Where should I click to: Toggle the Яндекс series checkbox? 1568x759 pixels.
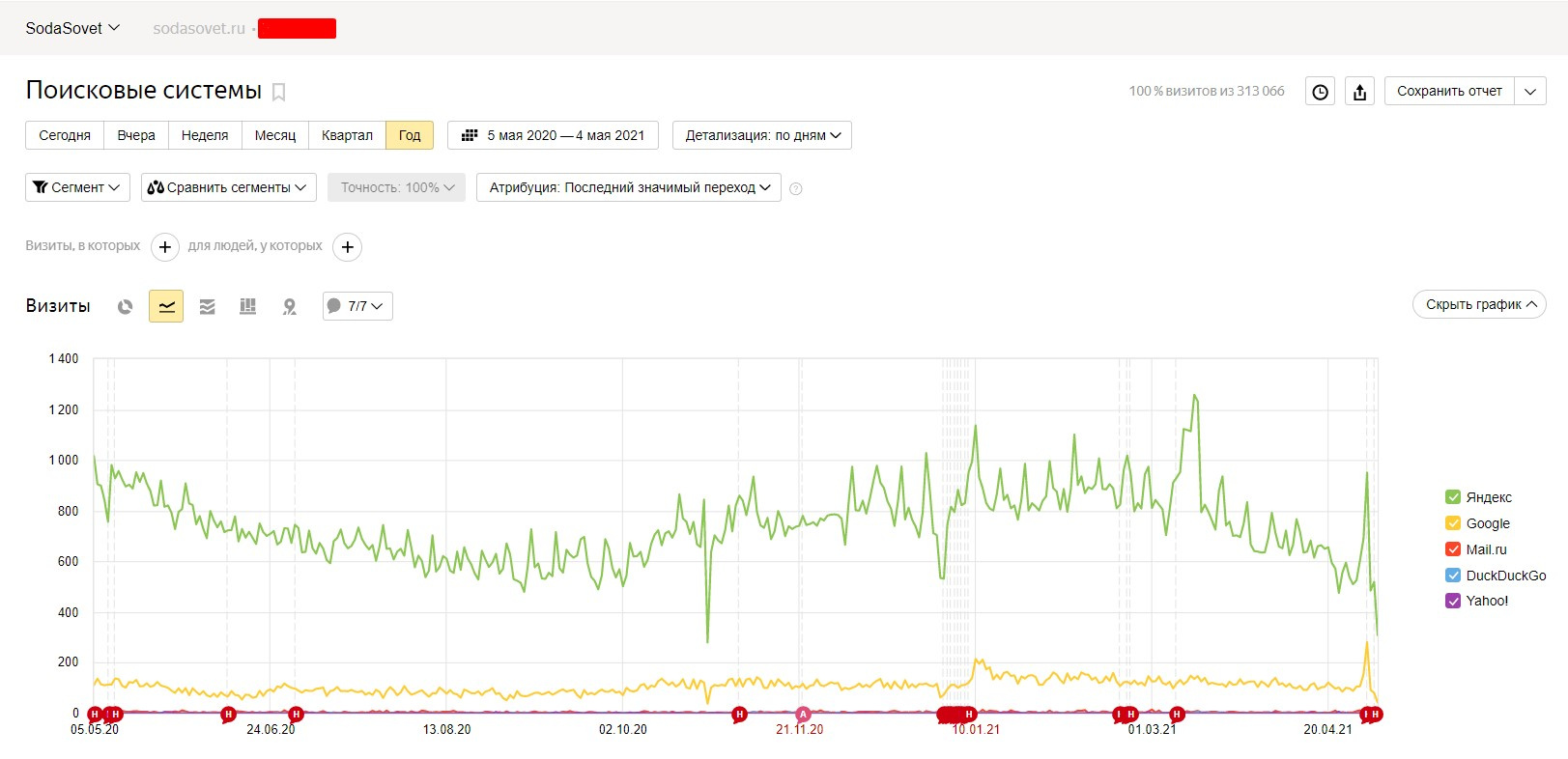click(x=1452, y=497)
